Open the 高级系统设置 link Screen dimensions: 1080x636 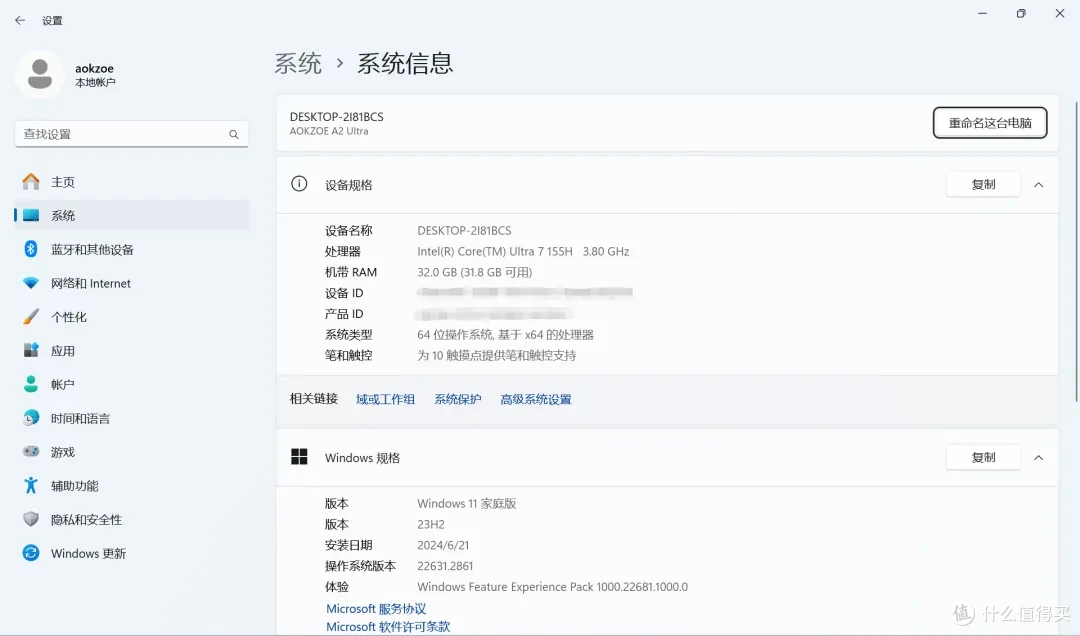pos(536,400)
